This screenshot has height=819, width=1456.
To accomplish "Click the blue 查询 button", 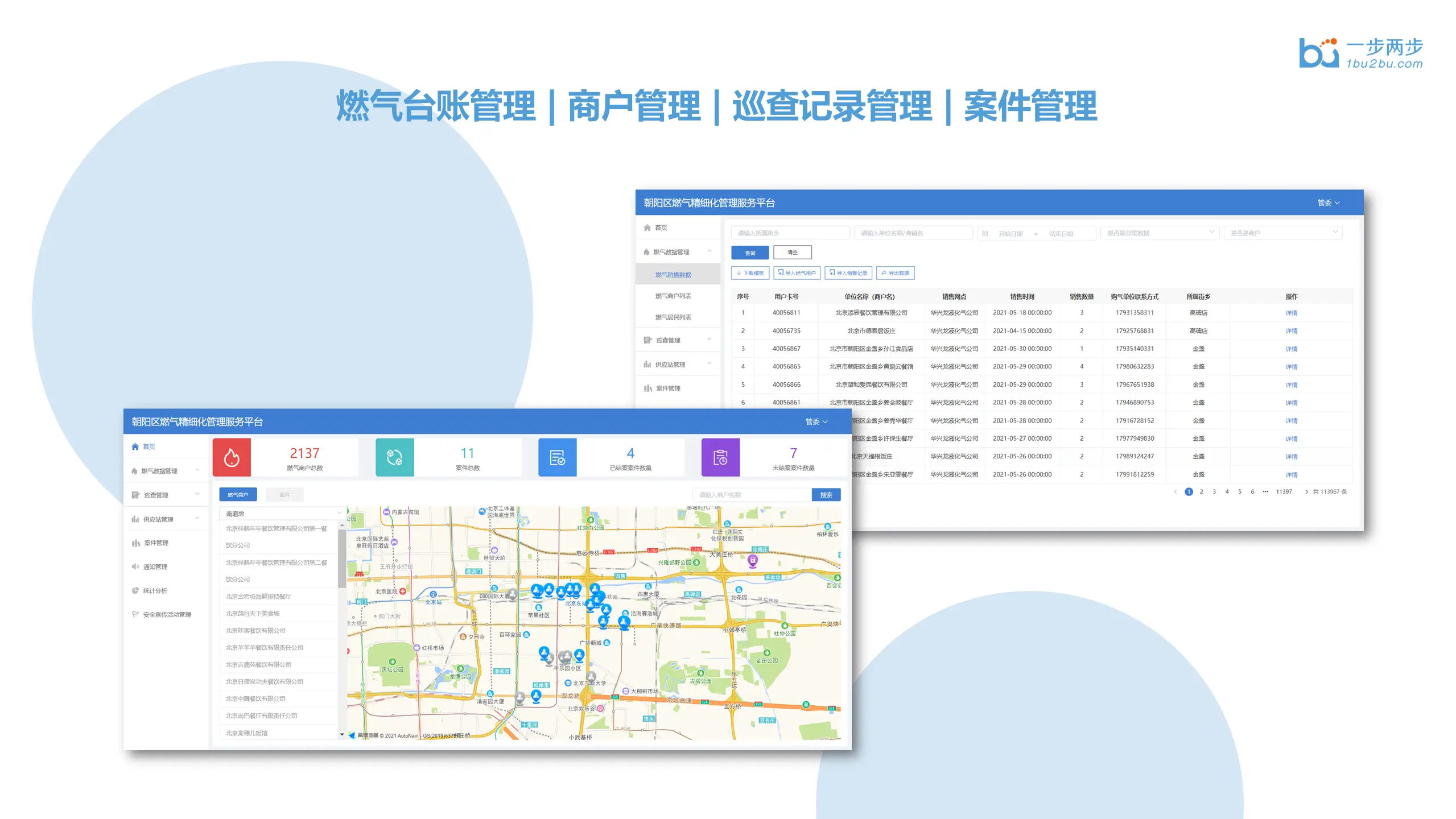I will pos(750,253).
